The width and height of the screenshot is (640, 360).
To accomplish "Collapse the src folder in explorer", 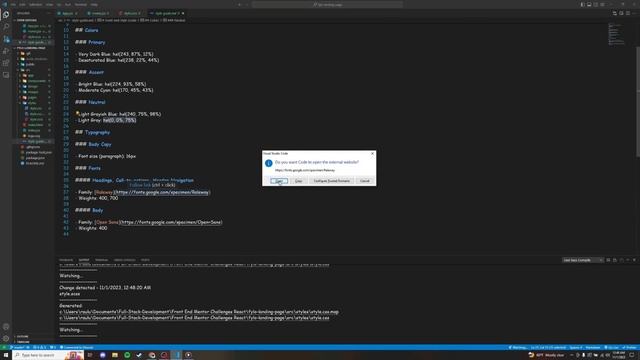I will click(x=28, y=70).
